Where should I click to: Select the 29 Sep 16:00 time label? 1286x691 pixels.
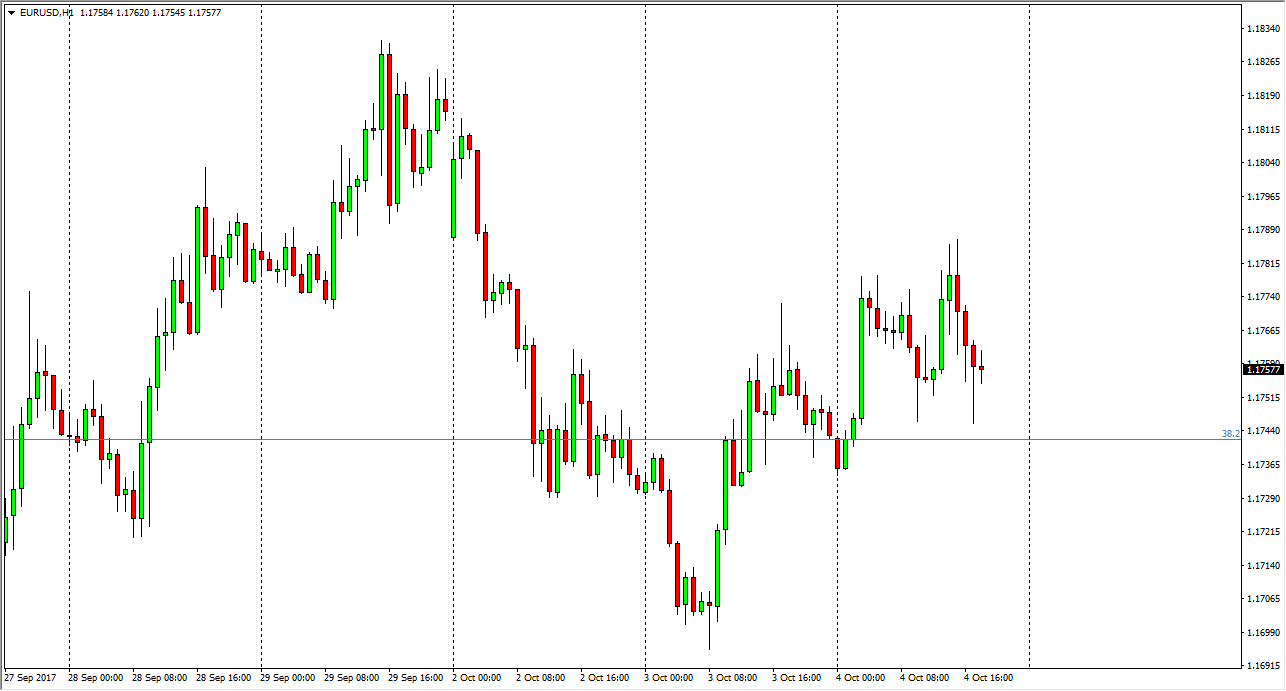click(x=416, y=678)
